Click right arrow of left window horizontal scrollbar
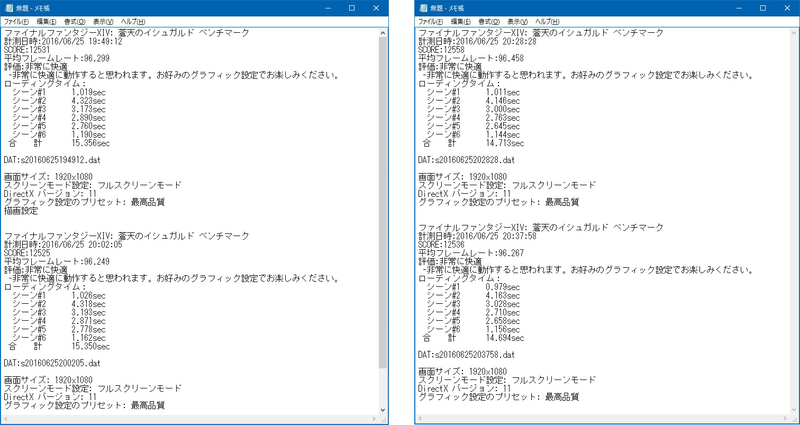 coord(374,419)
